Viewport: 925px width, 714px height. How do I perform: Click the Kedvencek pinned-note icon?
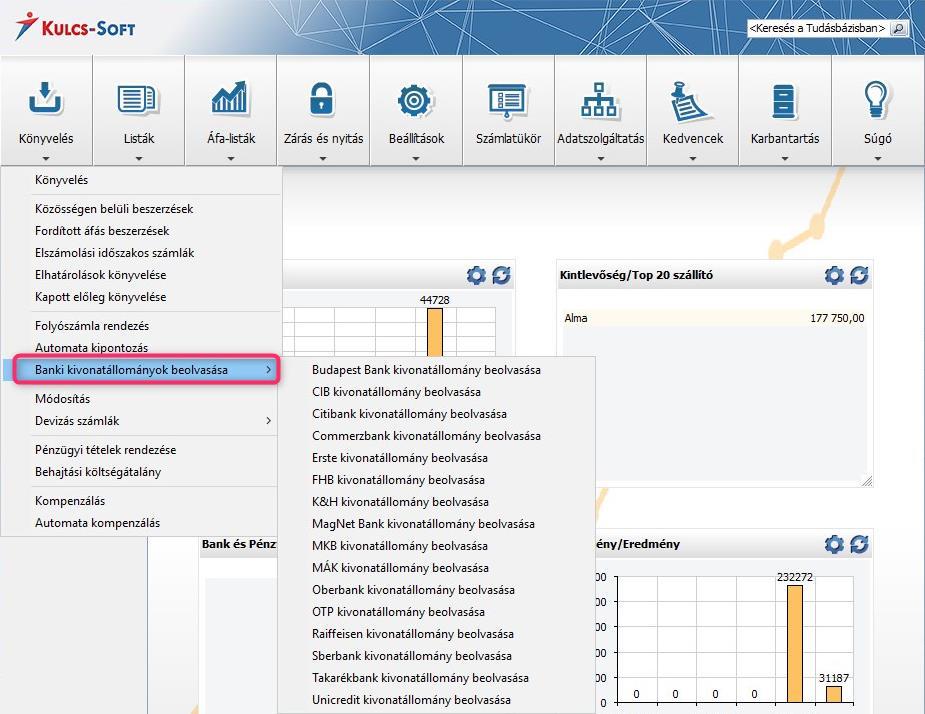coord(690,101)
